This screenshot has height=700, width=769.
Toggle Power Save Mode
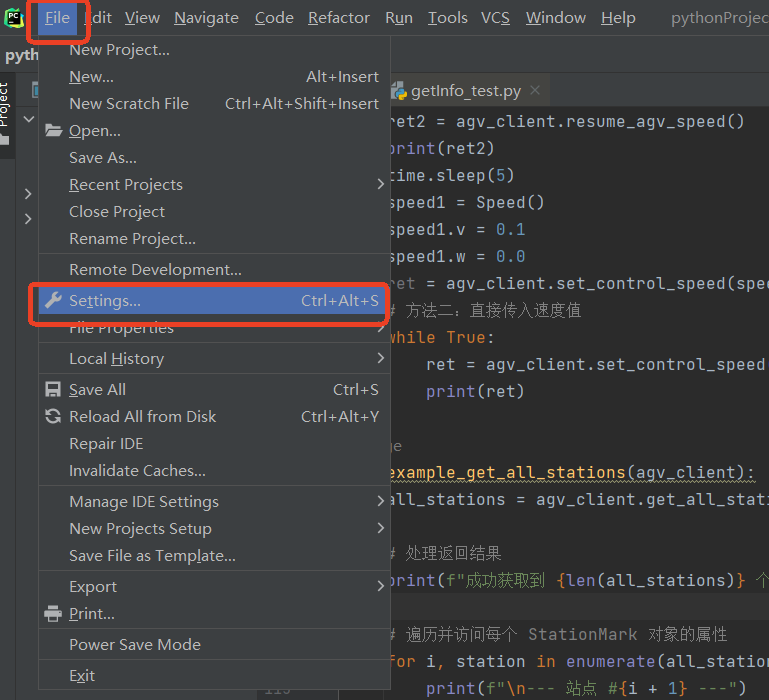click(x=135, y=645)
